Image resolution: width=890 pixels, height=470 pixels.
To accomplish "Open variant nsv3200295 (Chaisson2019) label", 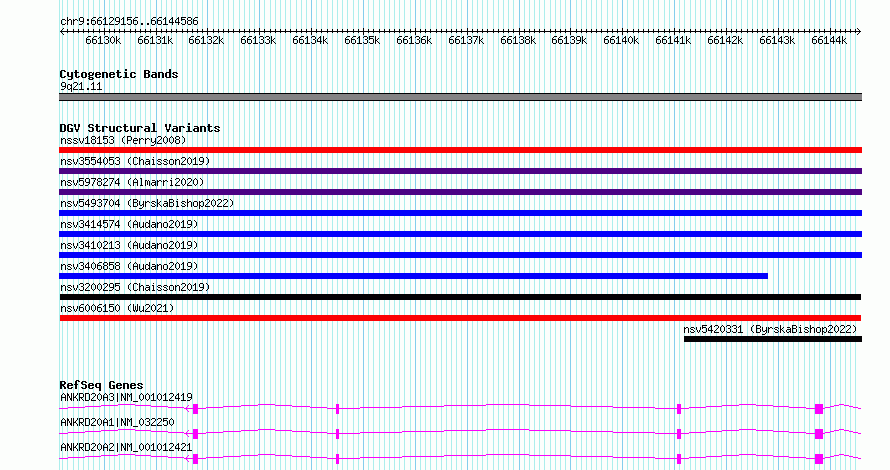I will coord(135,287).
